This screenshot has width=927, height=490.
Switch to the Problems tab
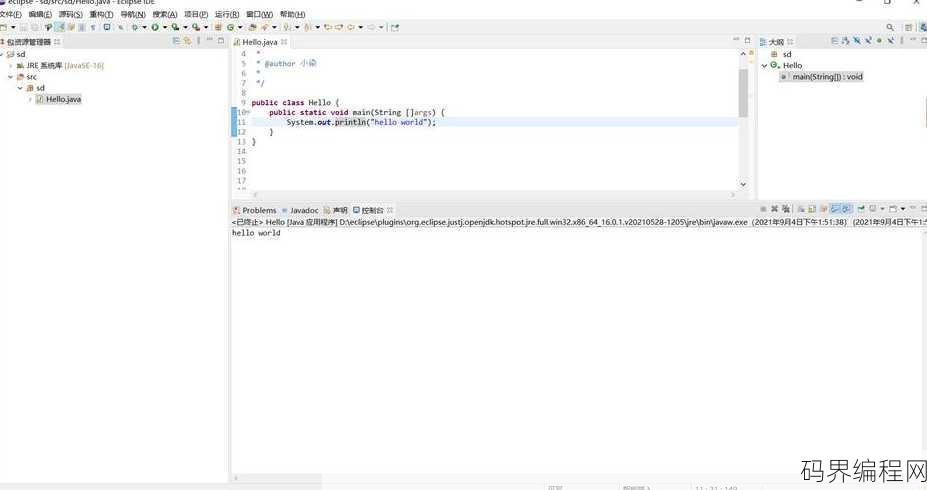255,210
